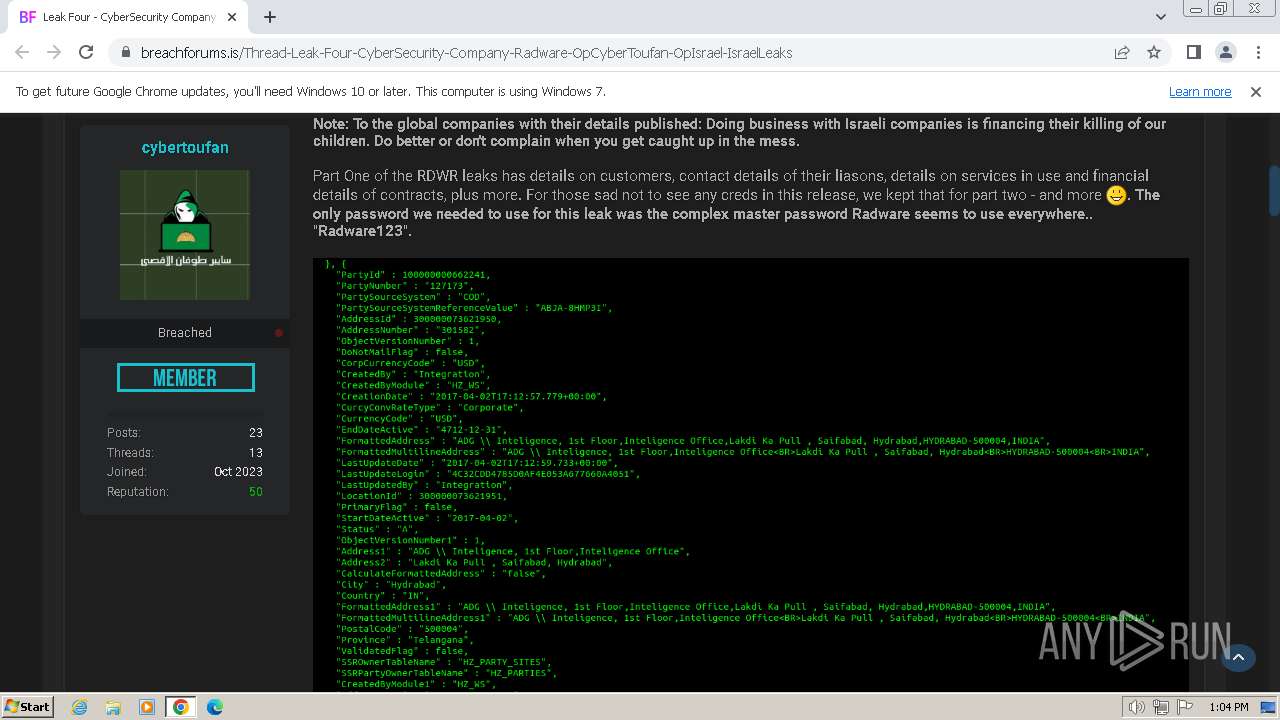The width and height of the screenshot is (1280, 720).
Task: Click the Posts count 23
Action: [256, 433]
